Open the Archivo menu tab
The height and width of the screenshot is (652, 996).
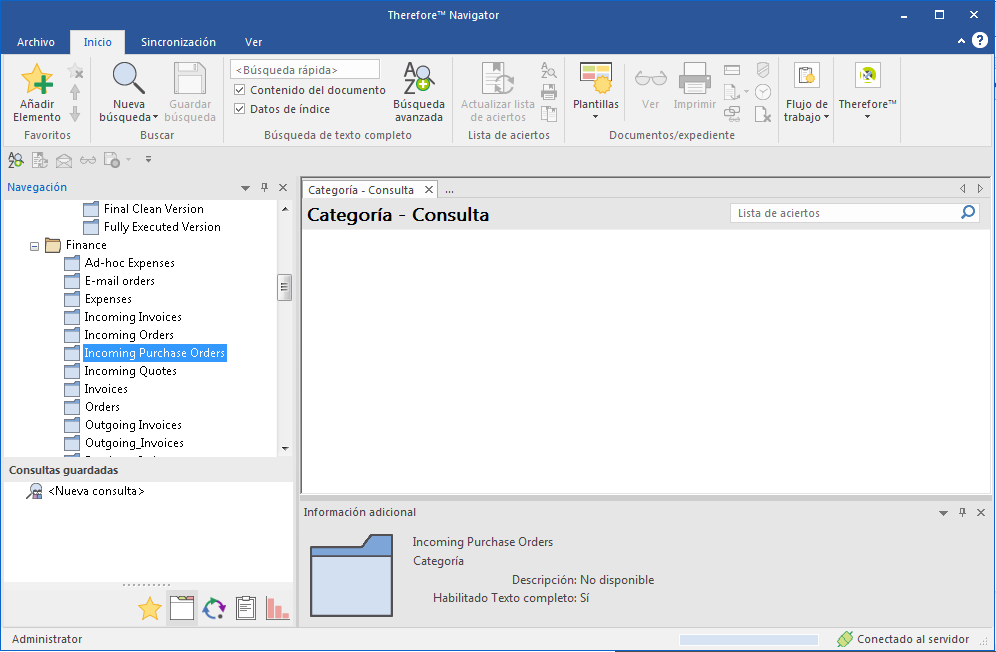36,42
